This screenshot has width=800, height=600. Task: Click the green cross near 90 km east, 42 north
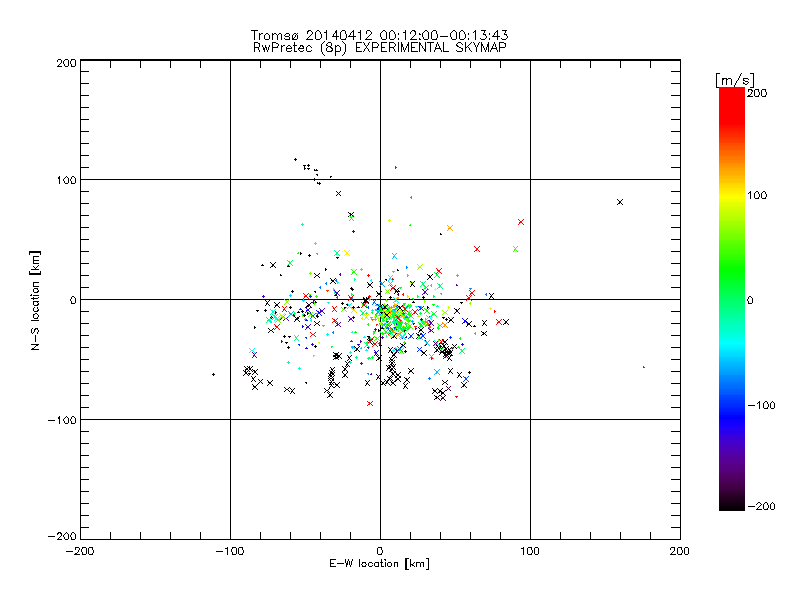pos(515,249)
